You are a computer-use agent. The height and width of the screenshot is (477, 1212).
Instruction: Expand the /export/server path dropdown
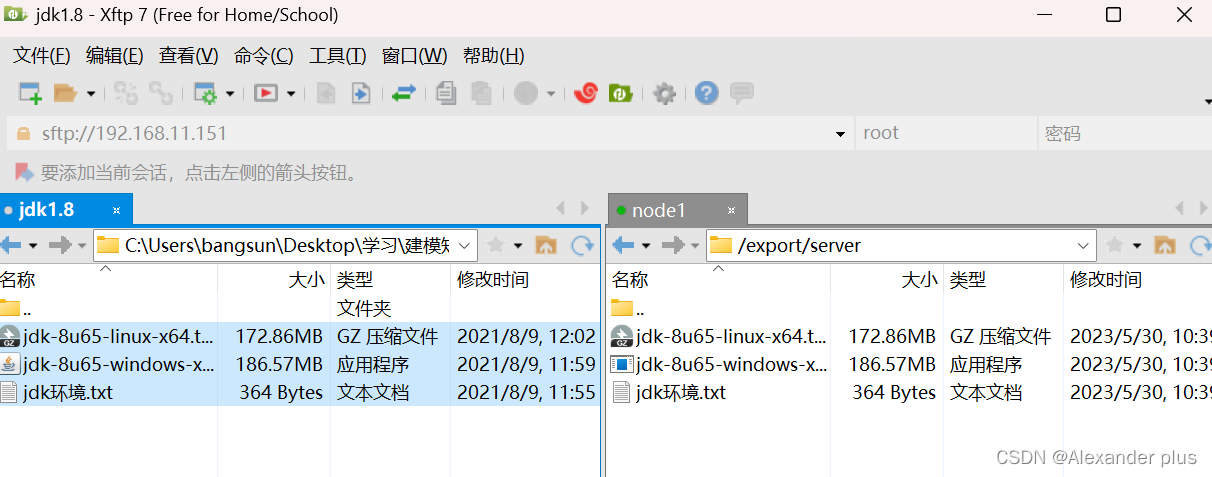(1085, 246)
